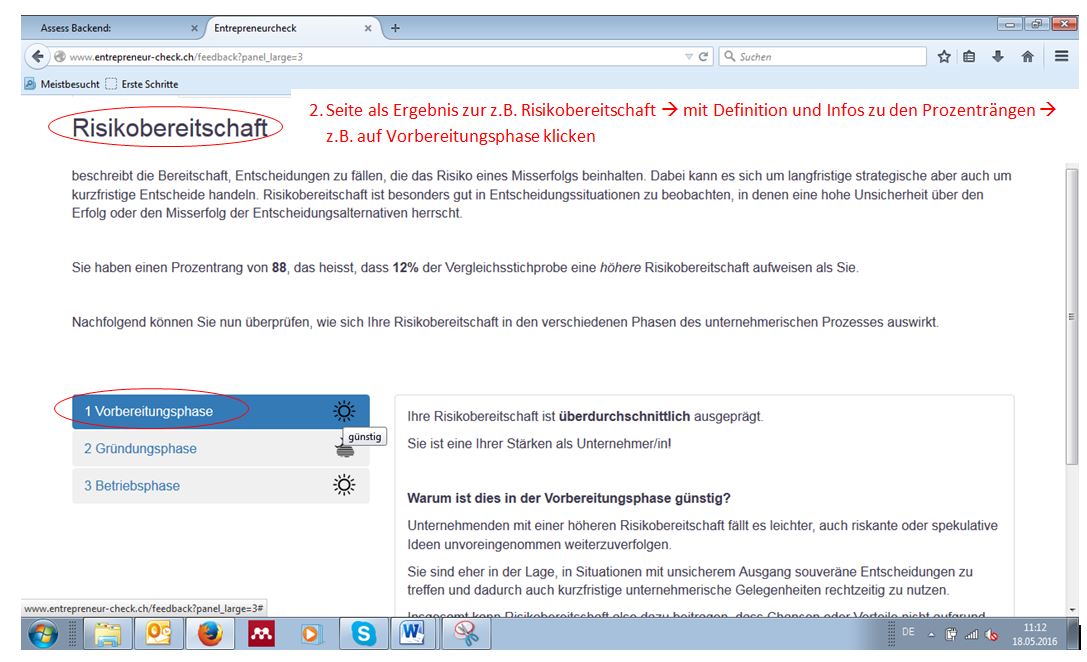The height and width of the screenshot is (662, 1087).
Task: Open the media player taskbar icon
Action: tap(311, 634)
